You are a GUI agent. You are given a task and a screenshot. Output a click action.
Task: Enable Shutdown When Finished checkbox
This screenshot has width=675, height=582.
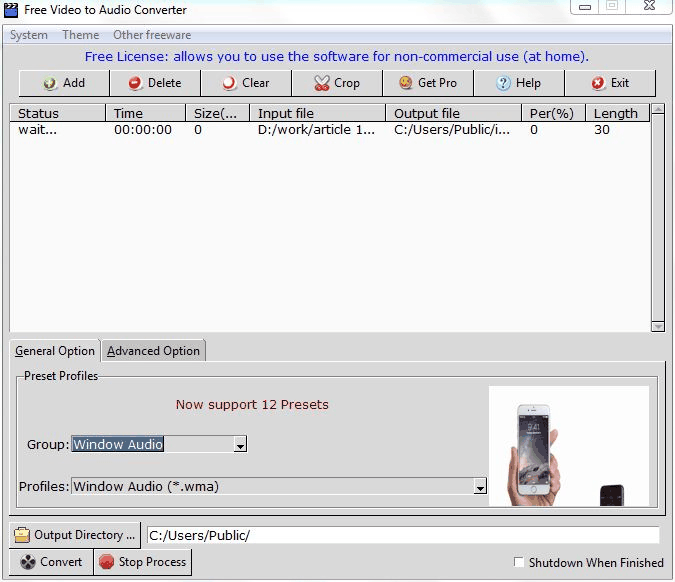click(x=519, y=562)
